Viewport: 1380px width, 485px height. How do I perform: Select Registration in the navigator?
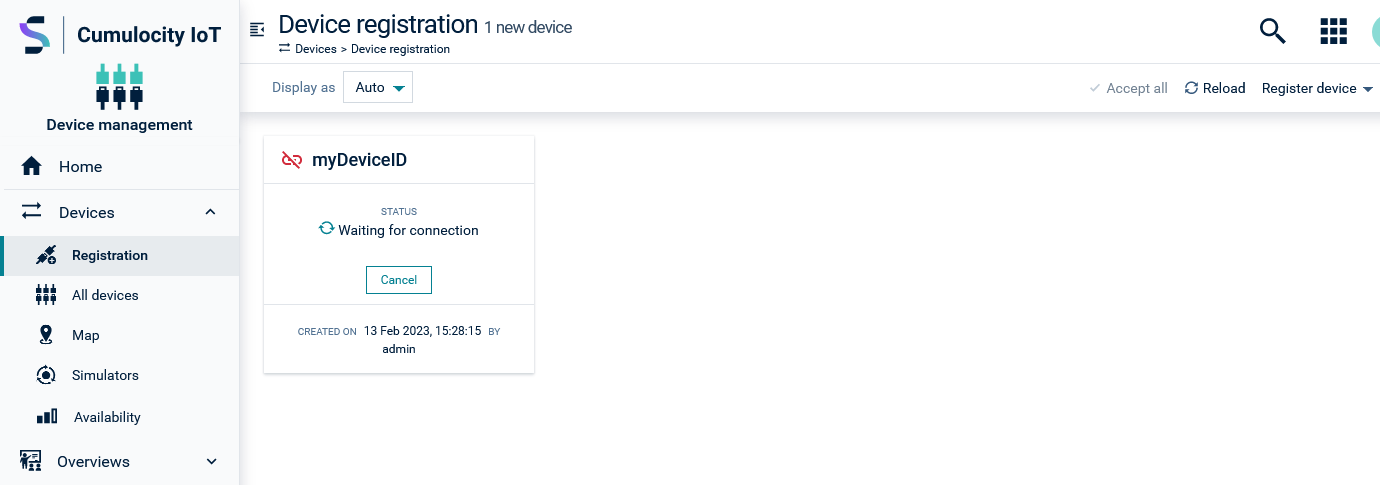(110, 255)
